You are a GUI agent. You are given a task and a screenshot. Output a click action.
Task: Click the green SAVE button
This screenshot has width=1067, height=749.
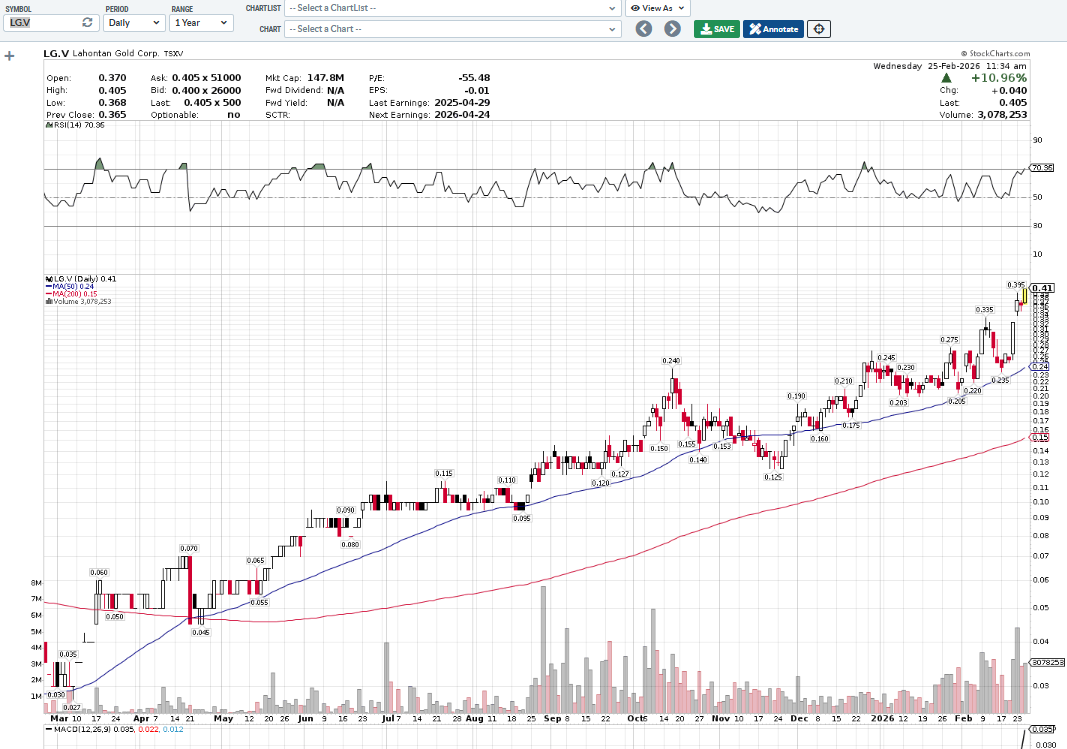click(715, 29)
